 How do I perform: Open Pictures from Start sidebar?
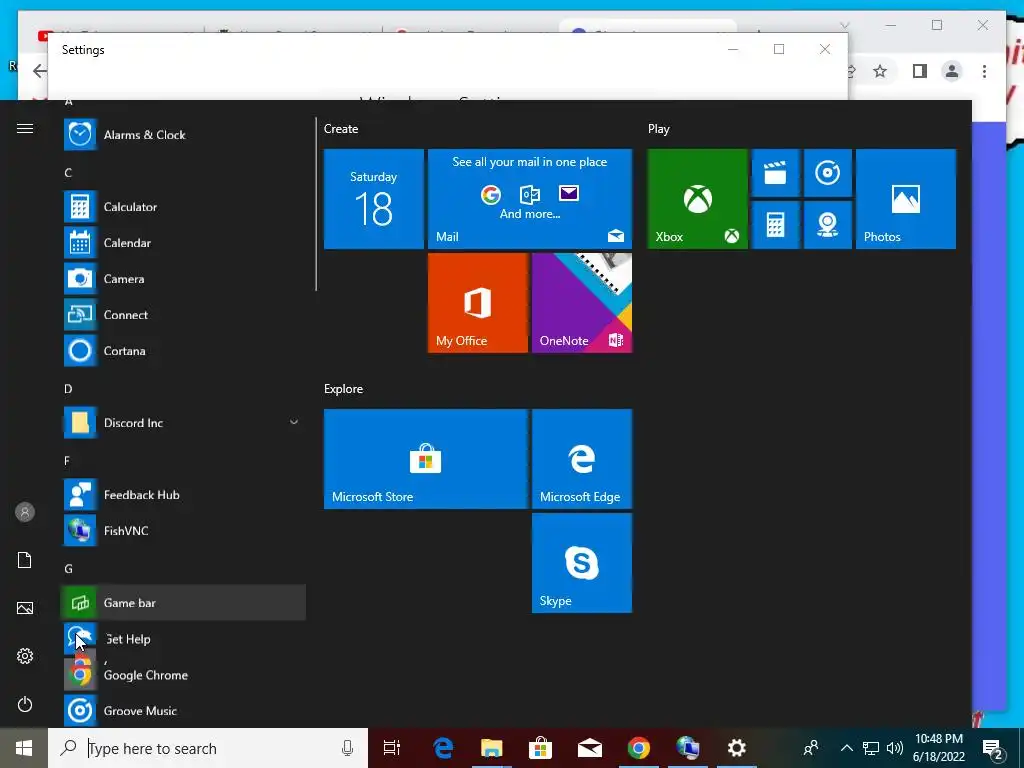click(25, 608)
